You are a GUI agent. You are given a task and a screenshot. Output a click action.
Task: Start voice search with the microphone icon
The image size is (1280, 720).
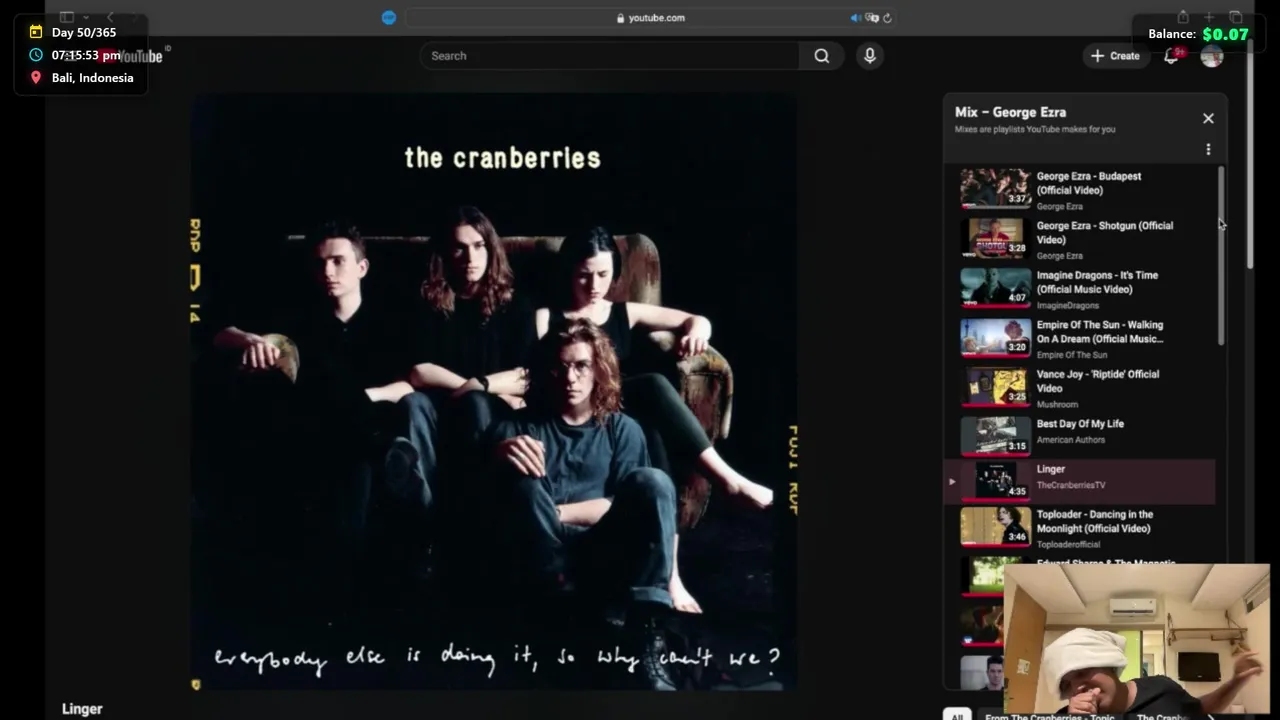point(870,56)
